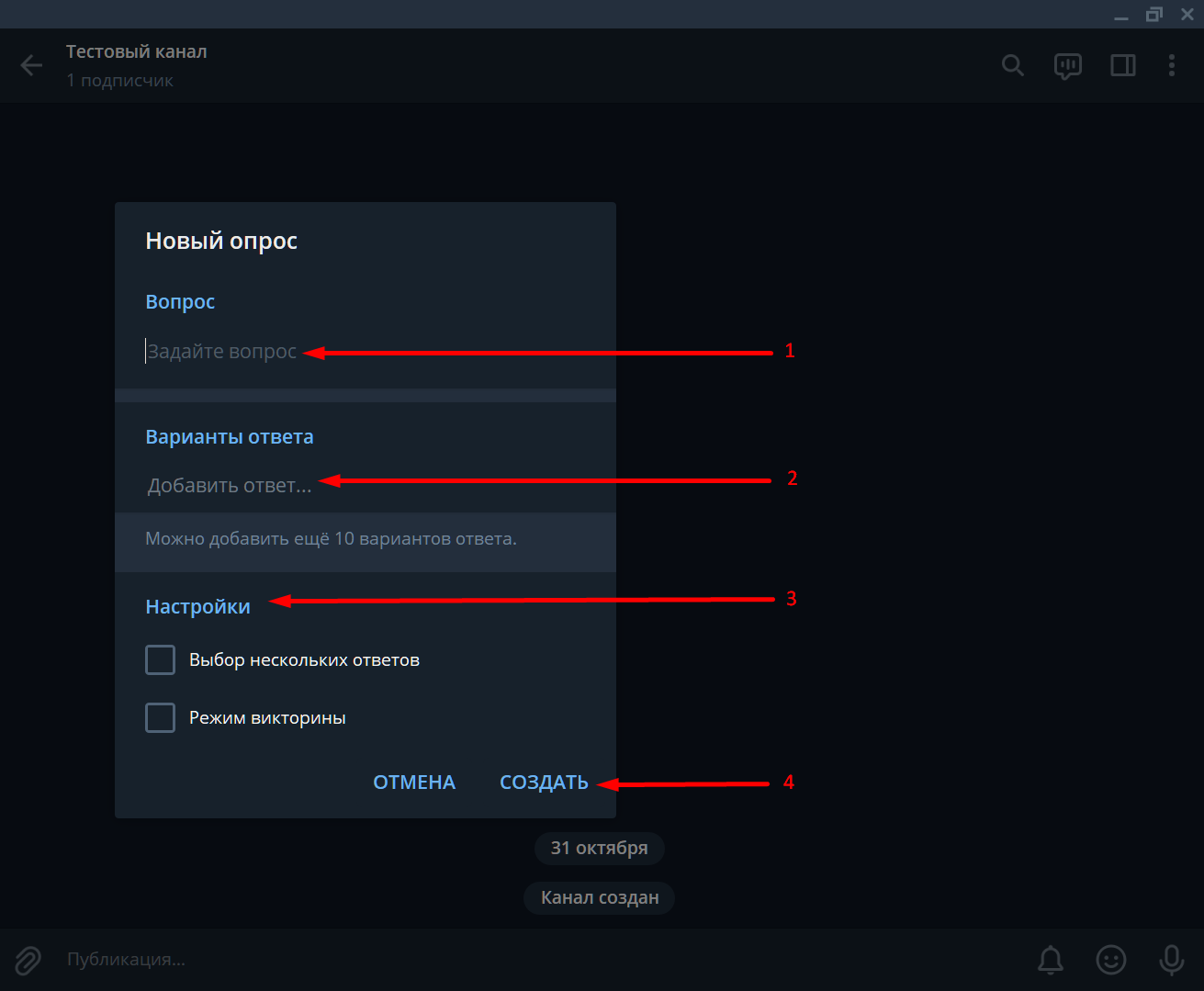The width and height of the screenshot is (1204, 991).
Task: Click СОЗДАТЬ to create the poll
Action: click(x=544, y=783)
